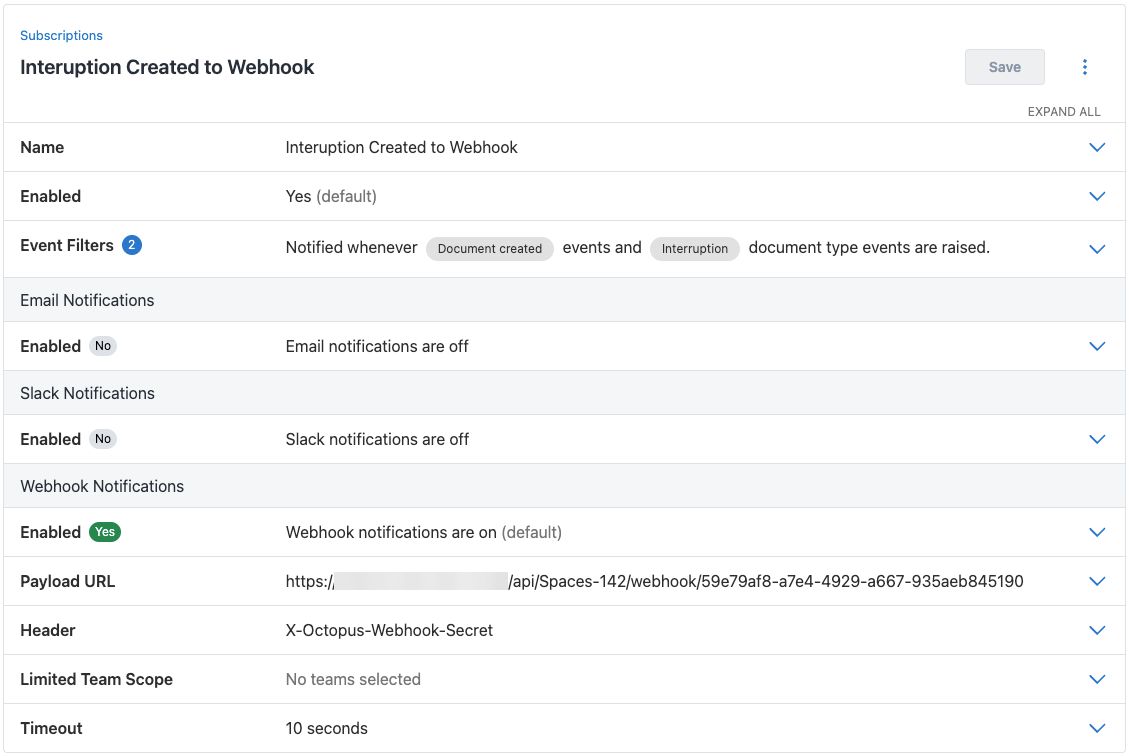Open the vertical three-dot overflow menu
Viewport: 1129px width, 756px height.
pos(1084,67)
